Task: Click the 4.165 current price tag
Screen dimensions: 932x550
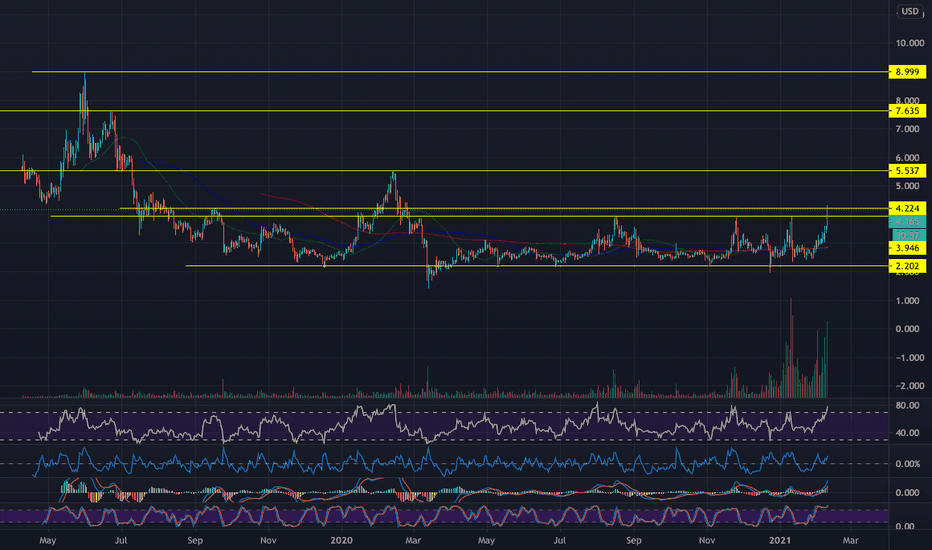Action: click(x=907, y=222)
